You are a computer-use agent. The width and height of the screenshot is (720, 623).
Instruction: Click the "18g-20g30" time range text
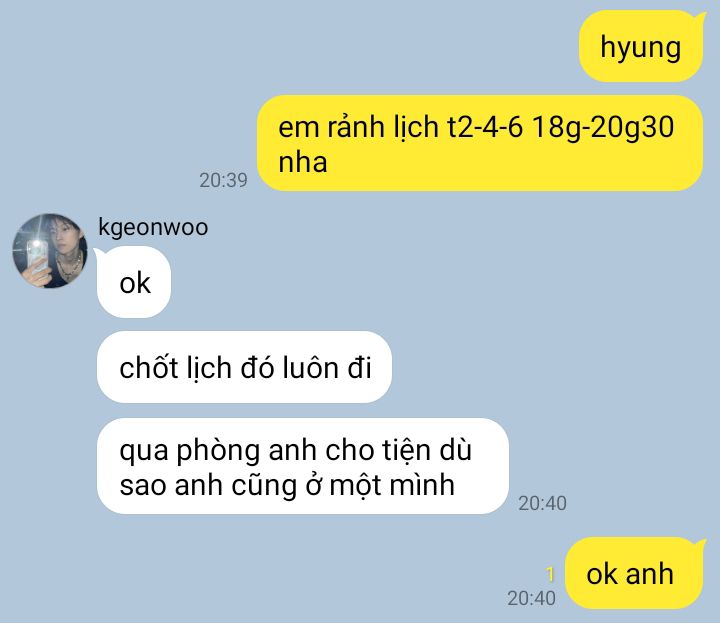(603, 127)
